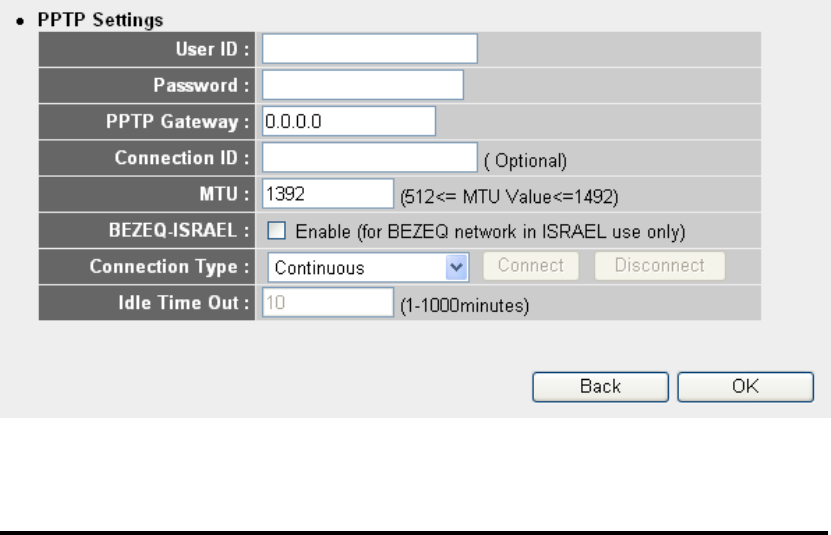Open the Connection Type dropdown

[368, 267]
